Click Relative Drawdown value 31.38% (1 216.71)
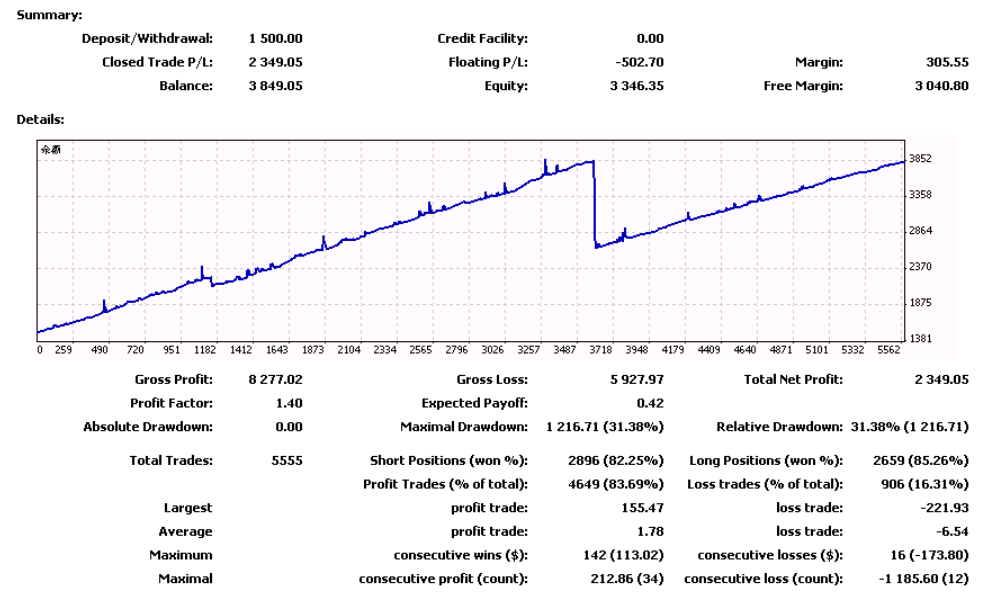 [x=910, y=427]
